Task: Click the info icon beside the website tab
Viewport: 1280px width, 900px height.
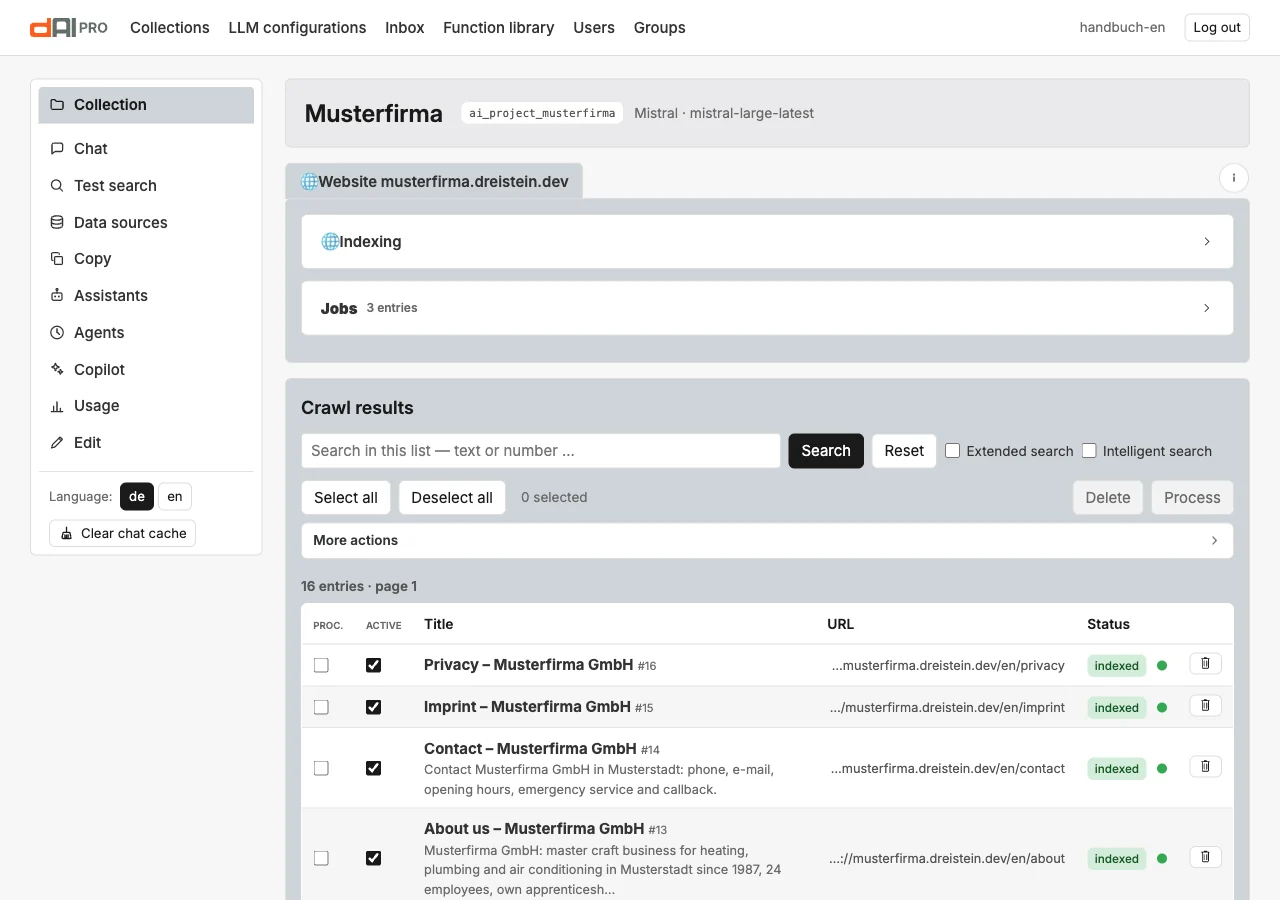Action: tap(1233, 178)
